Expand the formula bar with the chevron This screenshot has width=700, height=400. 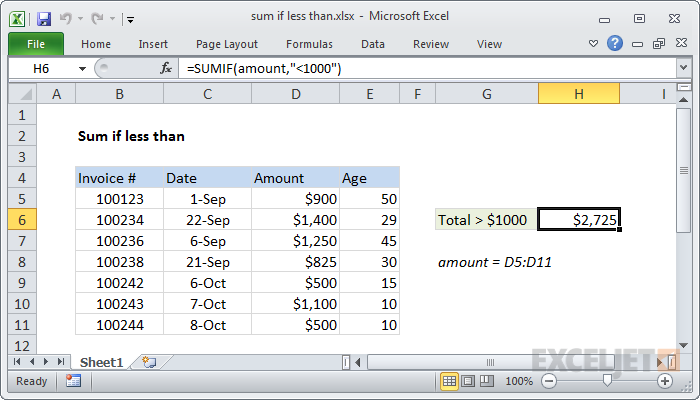tap(683, 68)
